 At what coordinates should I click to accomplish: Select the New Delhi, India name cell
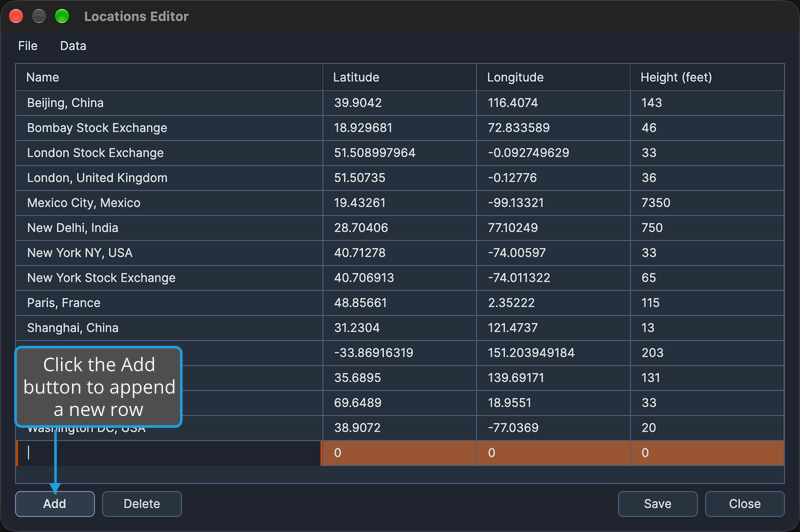pyautogui.click(x=169, y=228)
